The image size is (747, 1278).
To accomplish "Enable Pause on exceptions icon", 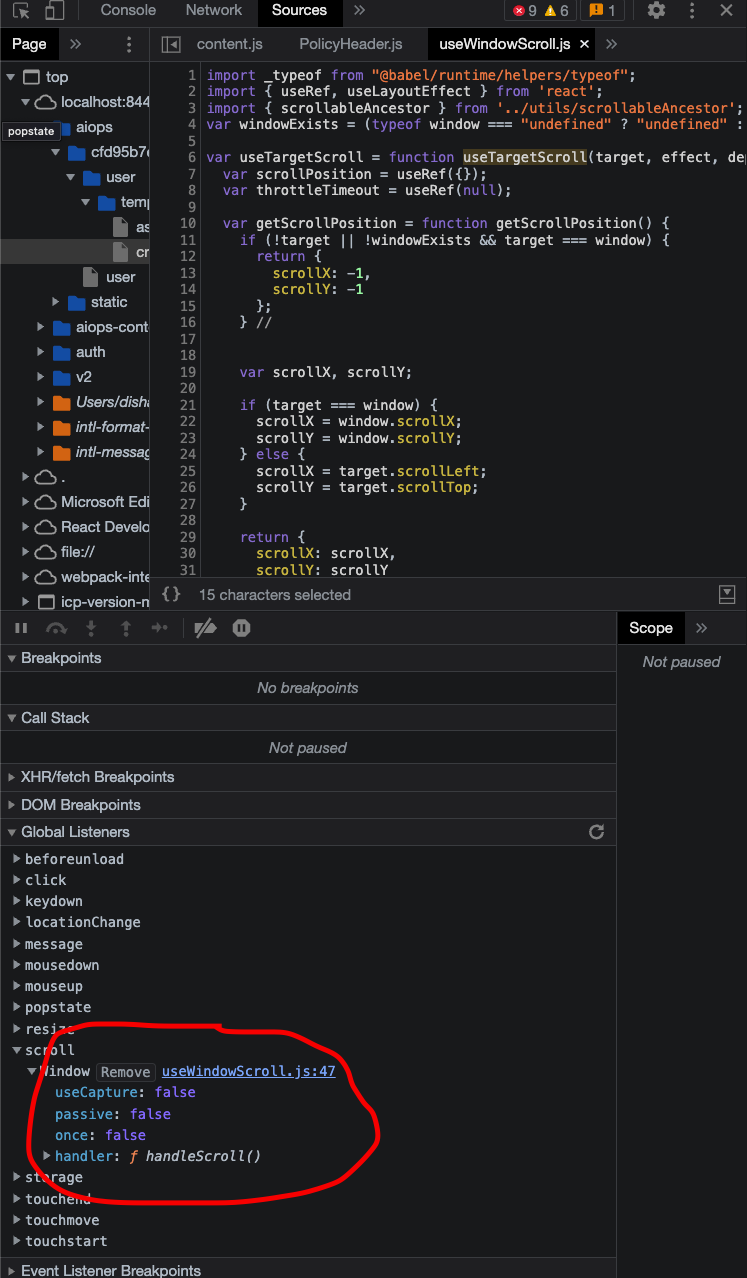I will pos(239,628).
